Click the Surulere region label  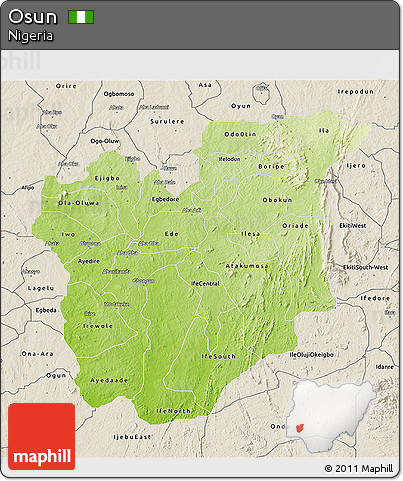point(167,122)
